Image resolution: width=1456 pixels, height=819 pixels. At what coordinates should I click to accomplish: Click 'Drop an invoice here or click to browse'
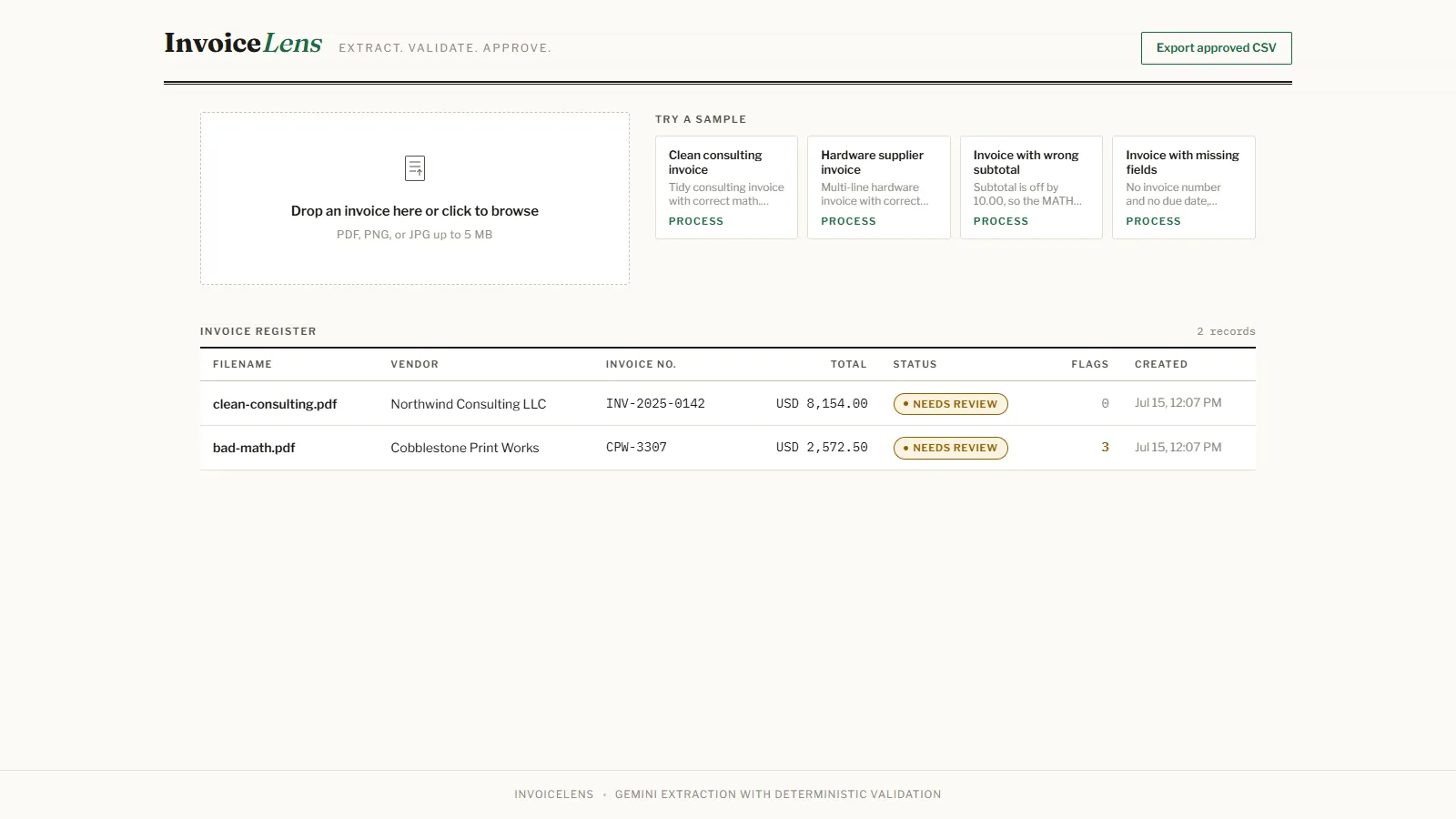[415, 211]
